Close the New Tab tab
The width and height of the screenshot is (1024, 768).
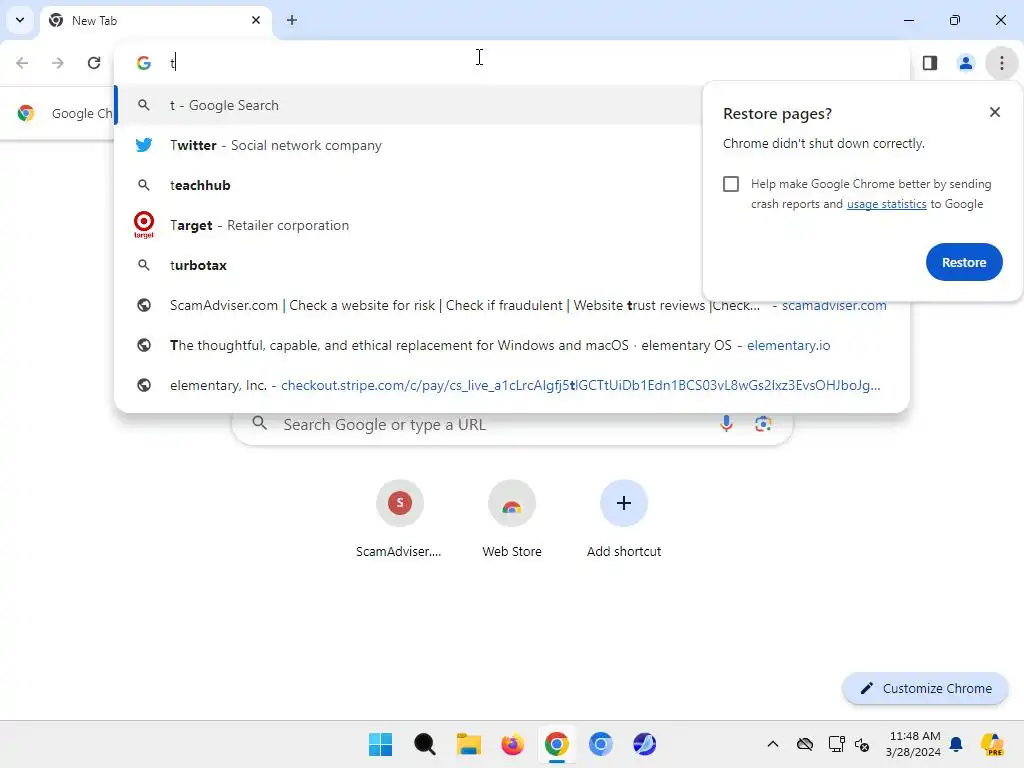pos(256,20)
